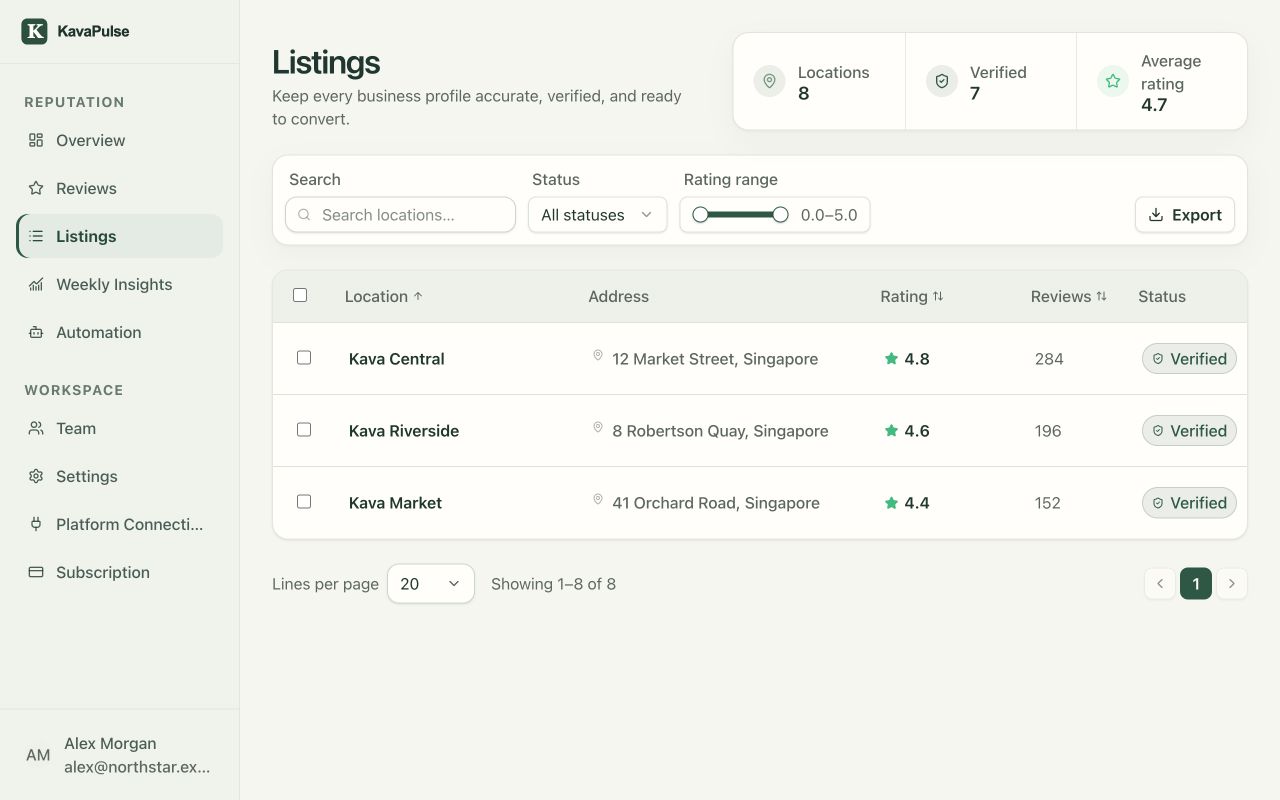Select Weekly Insights in the sidebar
The height and width of the screenshot is (800, 1280).
pos(120,284)
